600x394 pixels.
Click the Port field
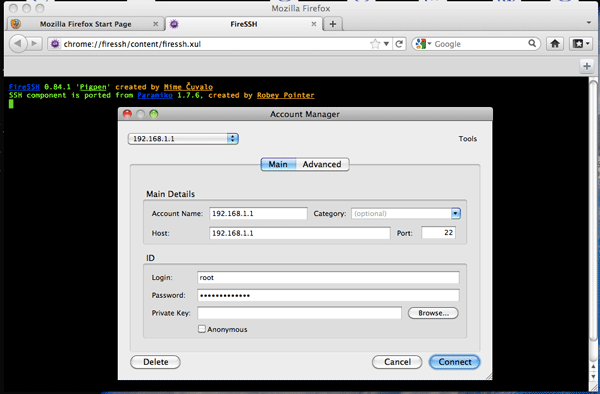(439, 233)
